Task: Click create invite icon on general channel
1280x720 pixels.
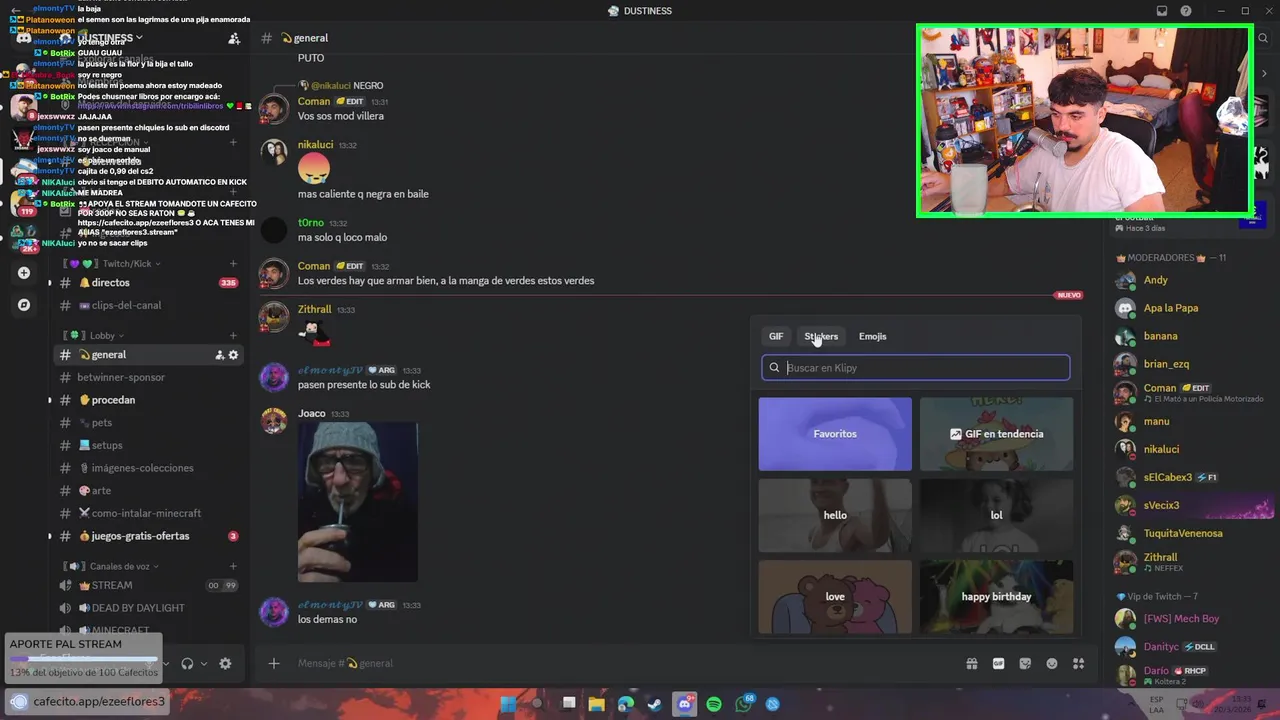Action: pyautogui.click(x=219, y=355)
